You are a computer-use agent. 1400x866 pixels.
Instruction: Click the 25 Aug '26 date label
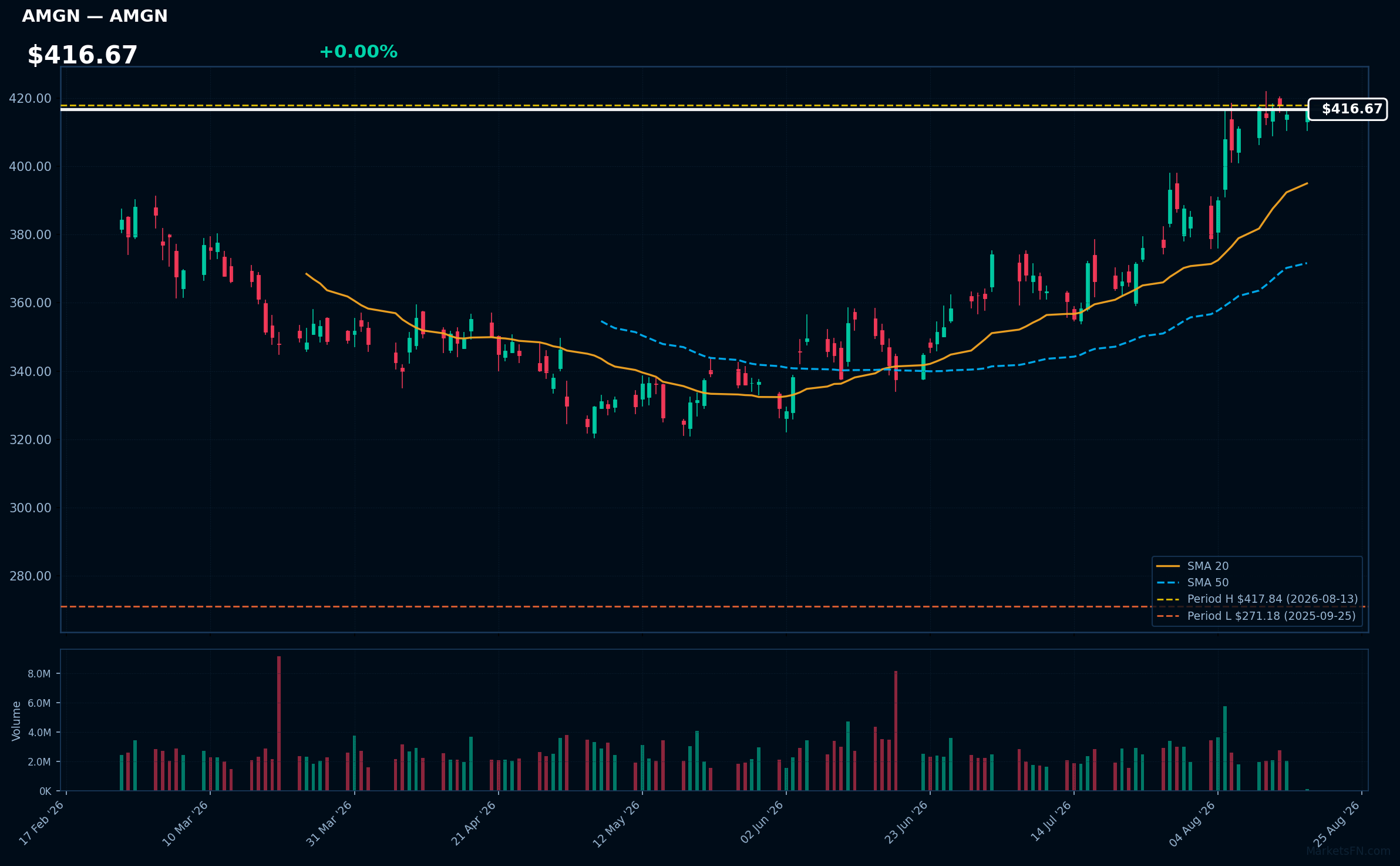pyautogui.click(x=1337, y=823)
